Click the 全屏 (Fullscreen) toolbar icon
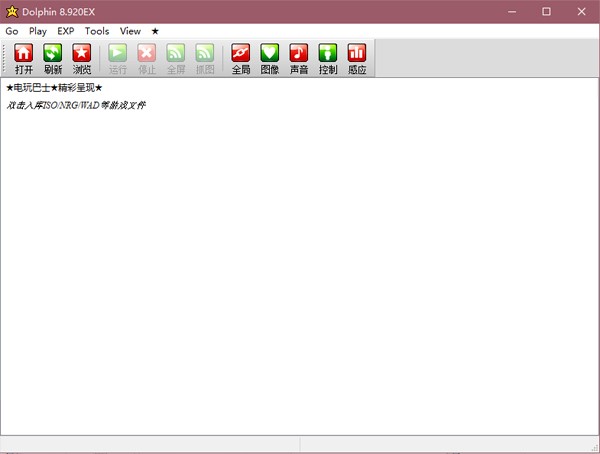The height and width of the screenshot is (454, 600). coord(176,53)
